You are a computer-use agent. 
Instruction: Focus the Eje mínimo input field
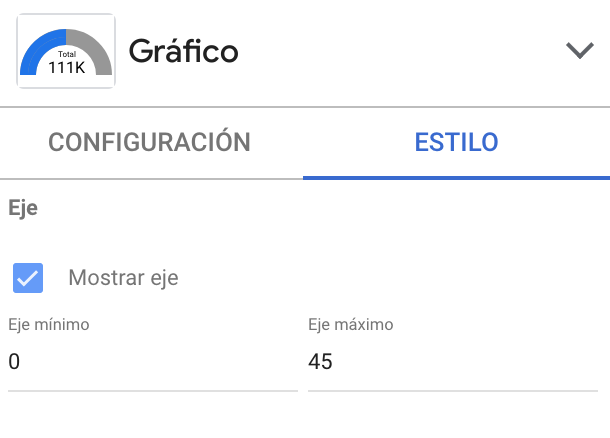[152, 362]
